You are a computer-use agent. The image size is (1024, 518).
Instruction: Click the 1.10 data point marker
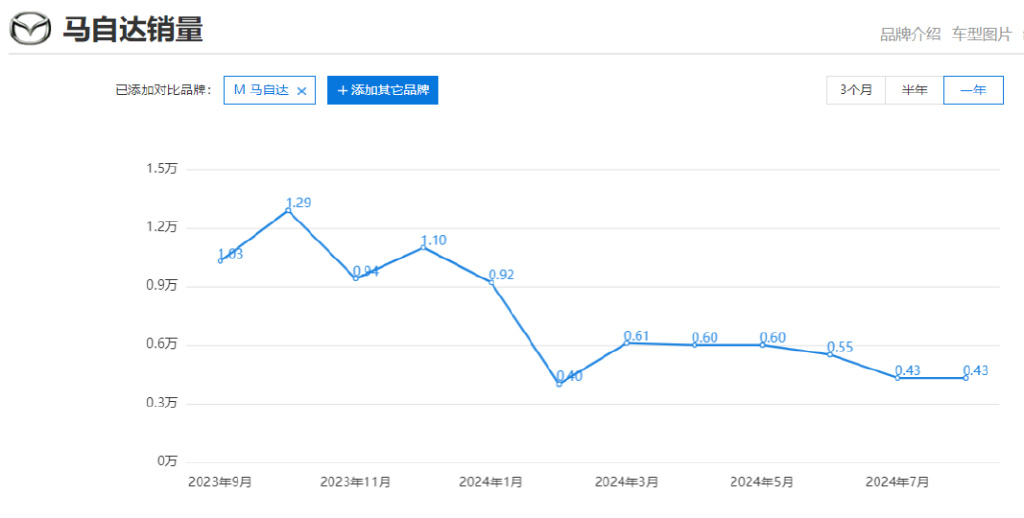(423, 247)
